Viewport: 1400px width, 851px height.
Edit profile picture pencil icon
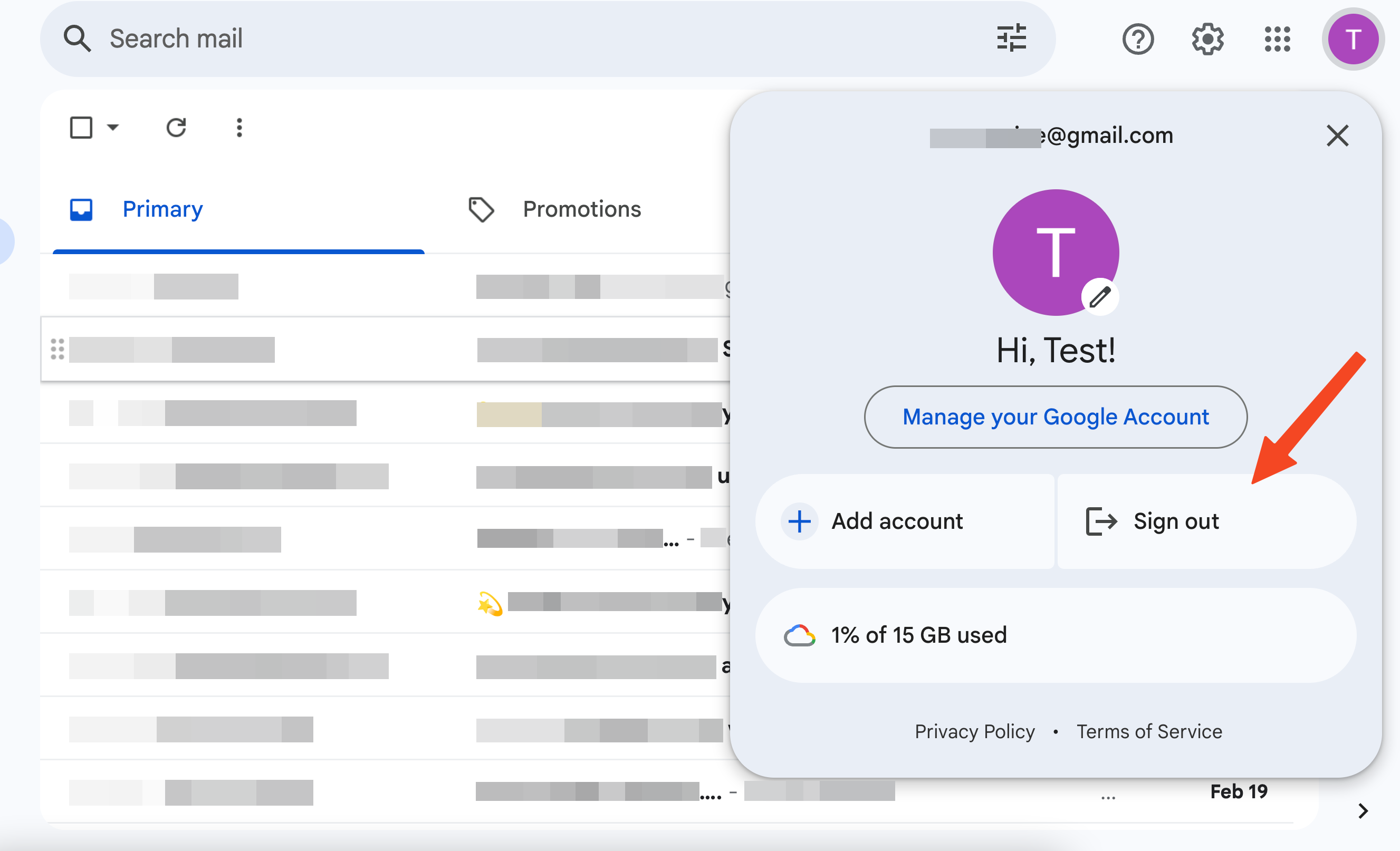(1100, 296)
